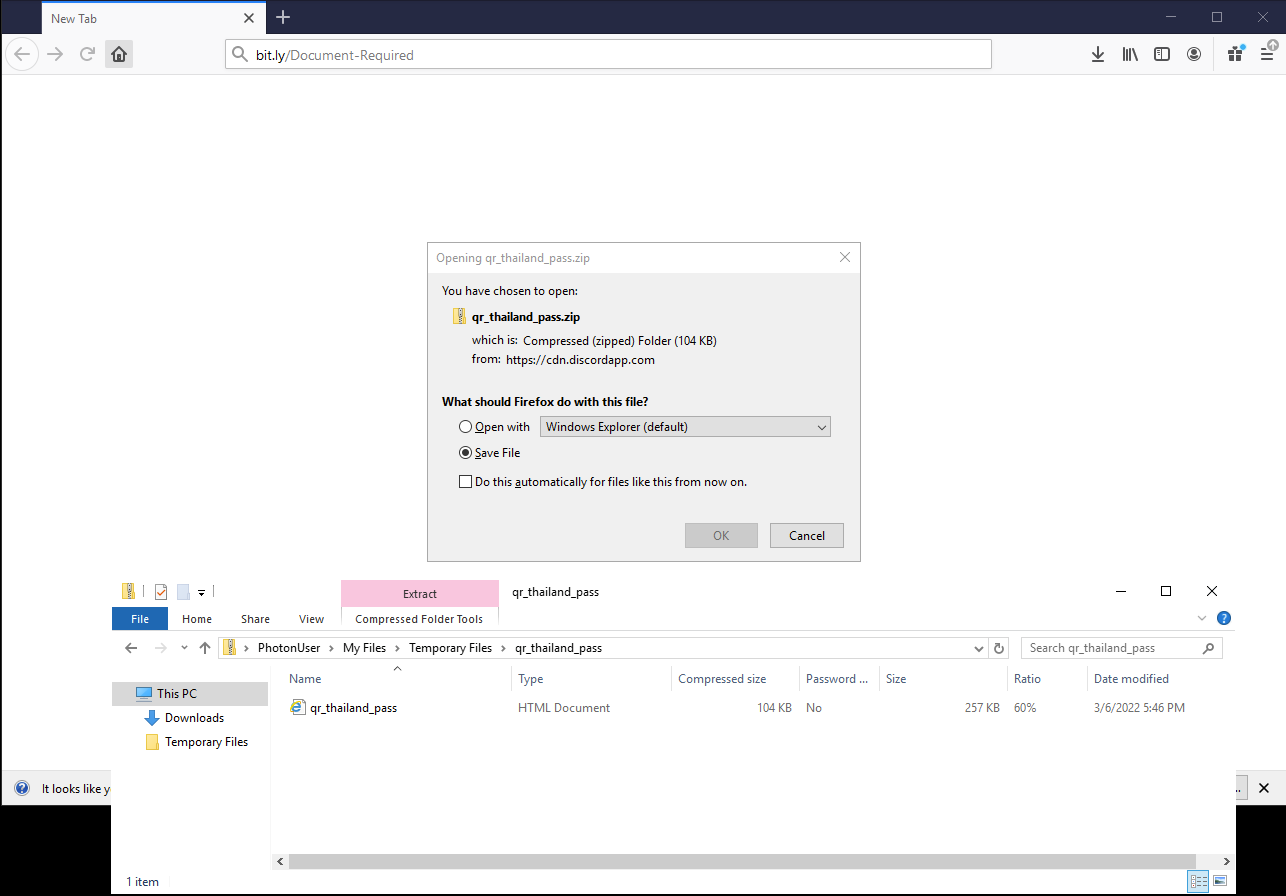This screenshot has height=896, width=1286.
Task: Switch to Large icons view layout icon
Action: click(x=1219, y=882)
